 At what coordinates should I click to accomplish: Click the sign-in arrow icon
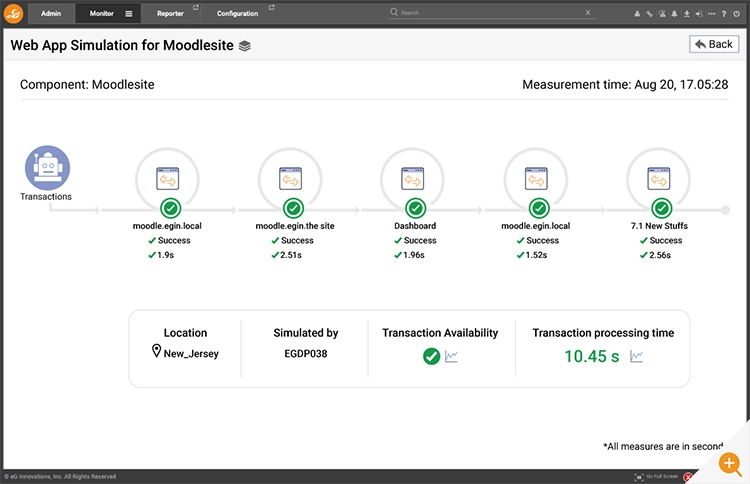pos(699,14)
